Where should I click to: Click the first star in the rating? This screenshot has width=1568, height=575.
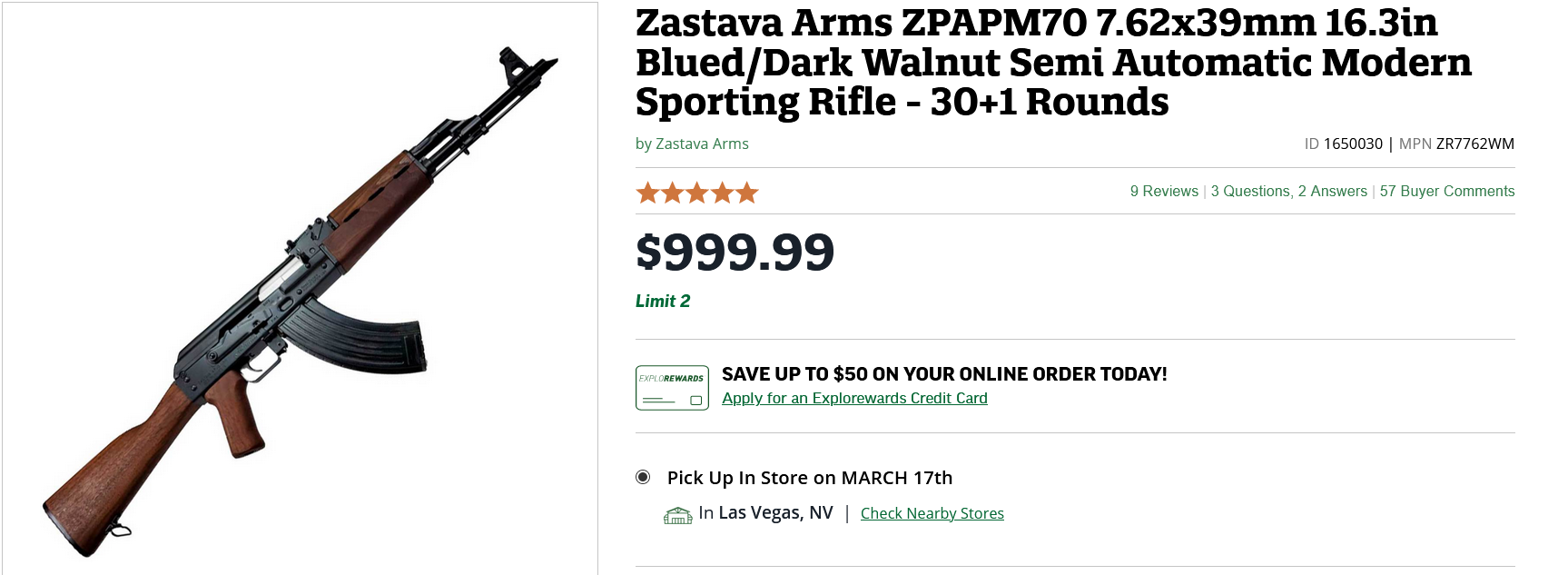coord(647,193)
